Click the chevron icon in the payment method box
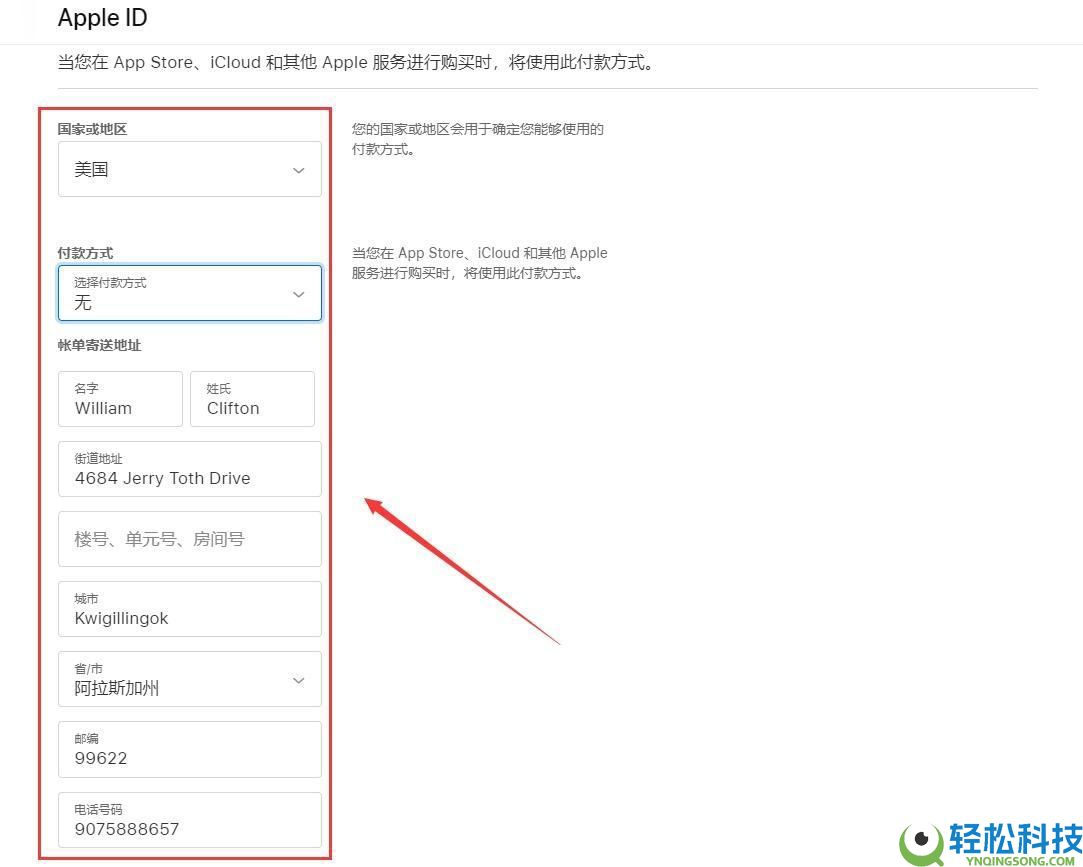The height and width of the screenshot is (867, 1083). point(298,295)
